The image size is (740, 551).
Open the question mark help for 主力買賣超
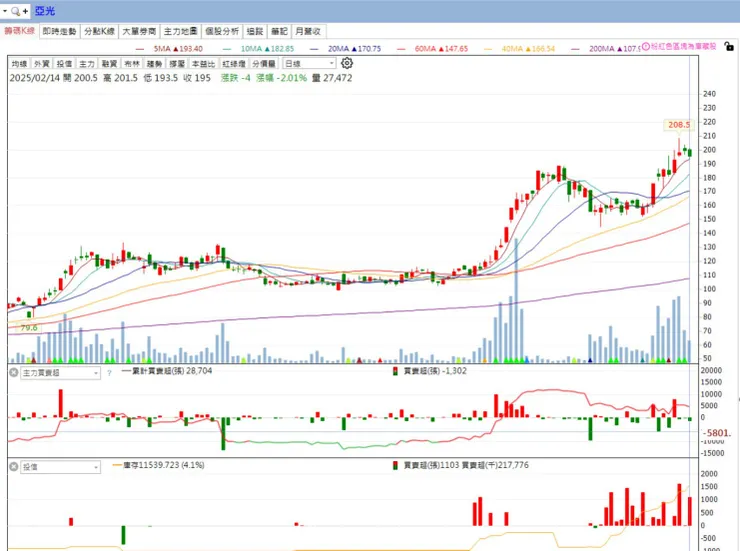pos(109,373)
